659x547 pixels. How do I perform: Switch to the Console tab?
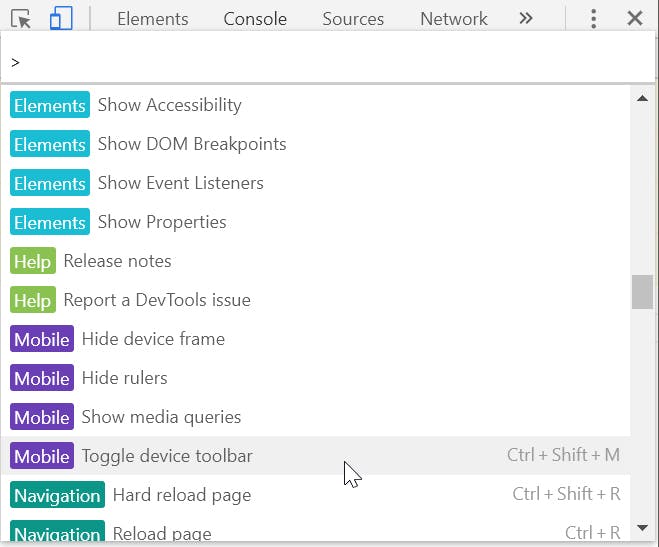pos(255,18)
